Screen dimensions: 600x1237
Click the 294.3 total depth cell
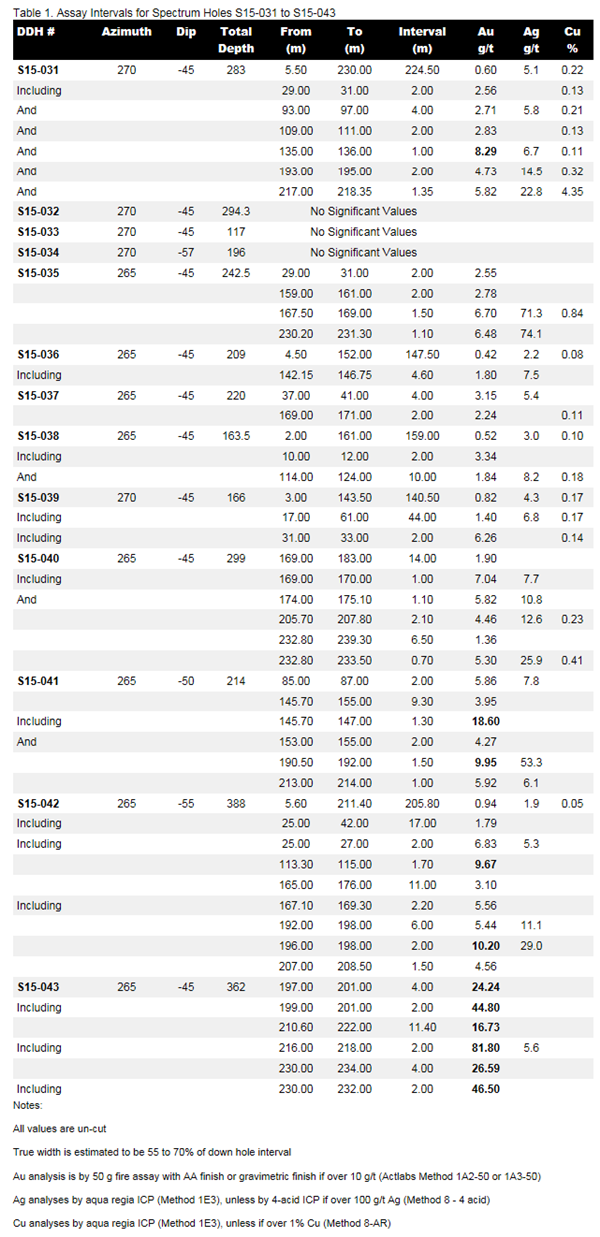point(236,211)
